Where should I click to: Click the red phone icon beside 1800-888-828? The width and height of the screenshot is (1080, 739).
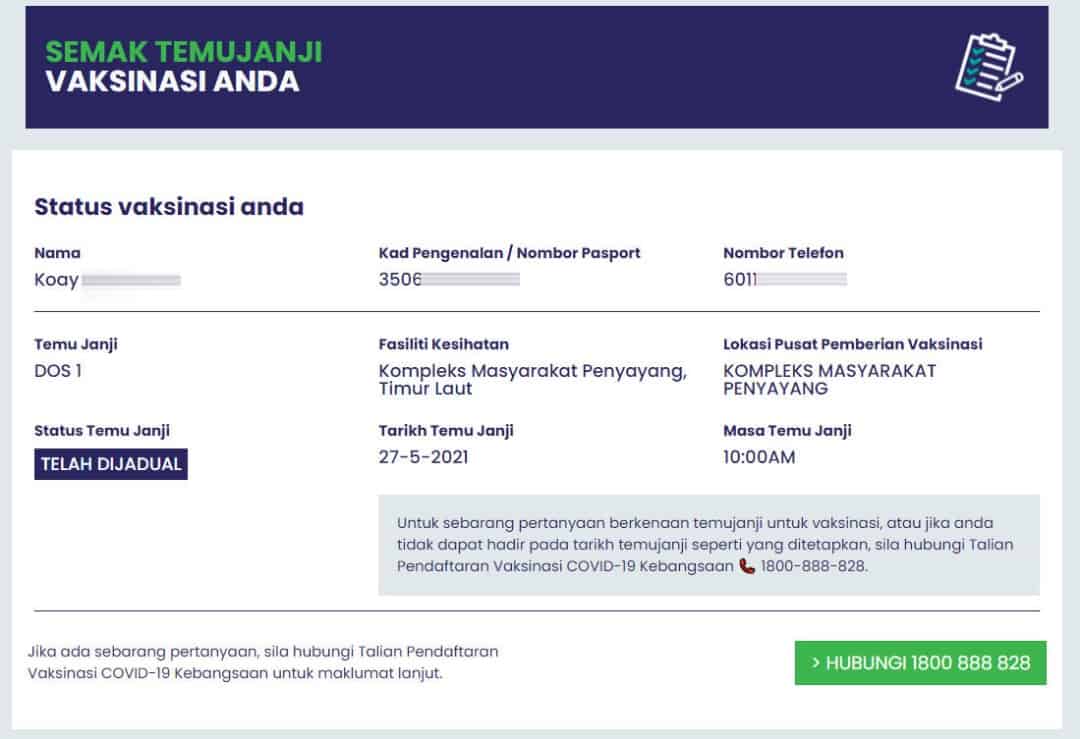(x=747, y=566)
